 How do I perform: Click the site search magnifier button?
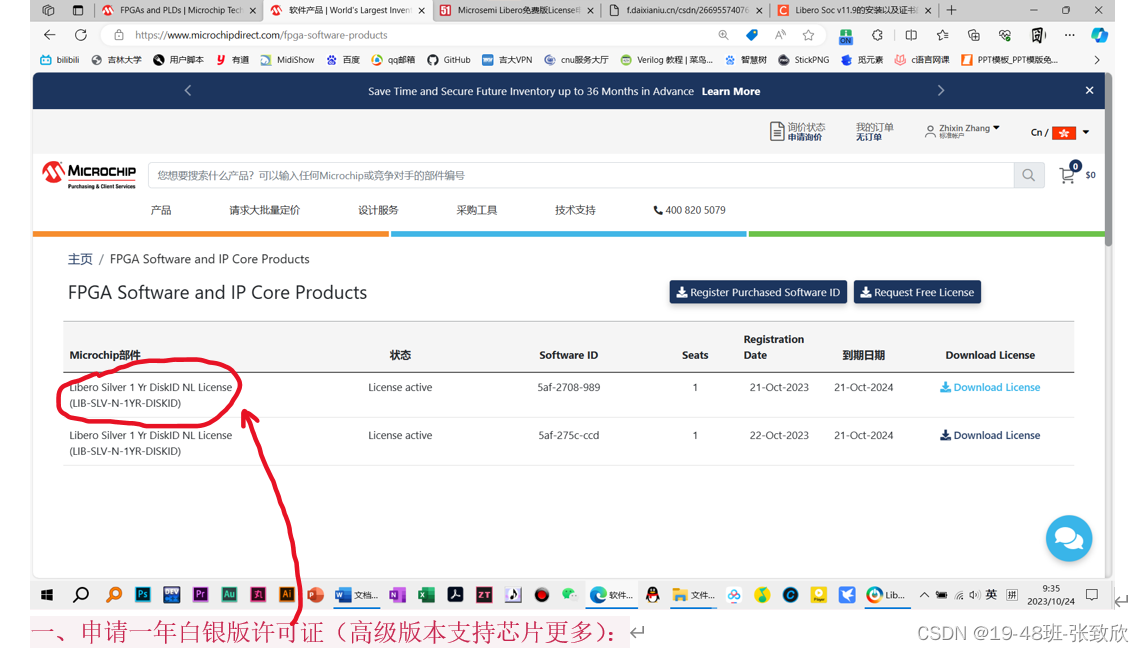tap(1029, 175)
